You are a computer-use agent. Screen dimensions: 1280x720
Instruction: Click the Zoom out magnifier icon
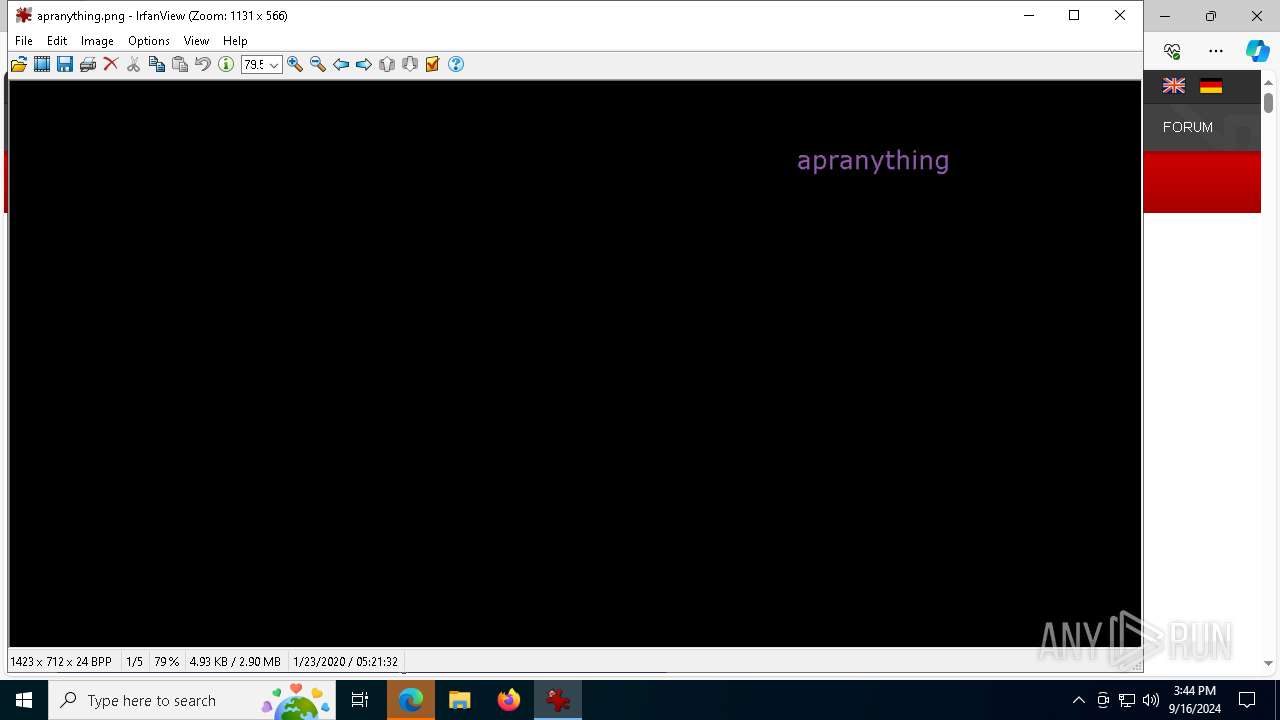click(x=318, y=64)
